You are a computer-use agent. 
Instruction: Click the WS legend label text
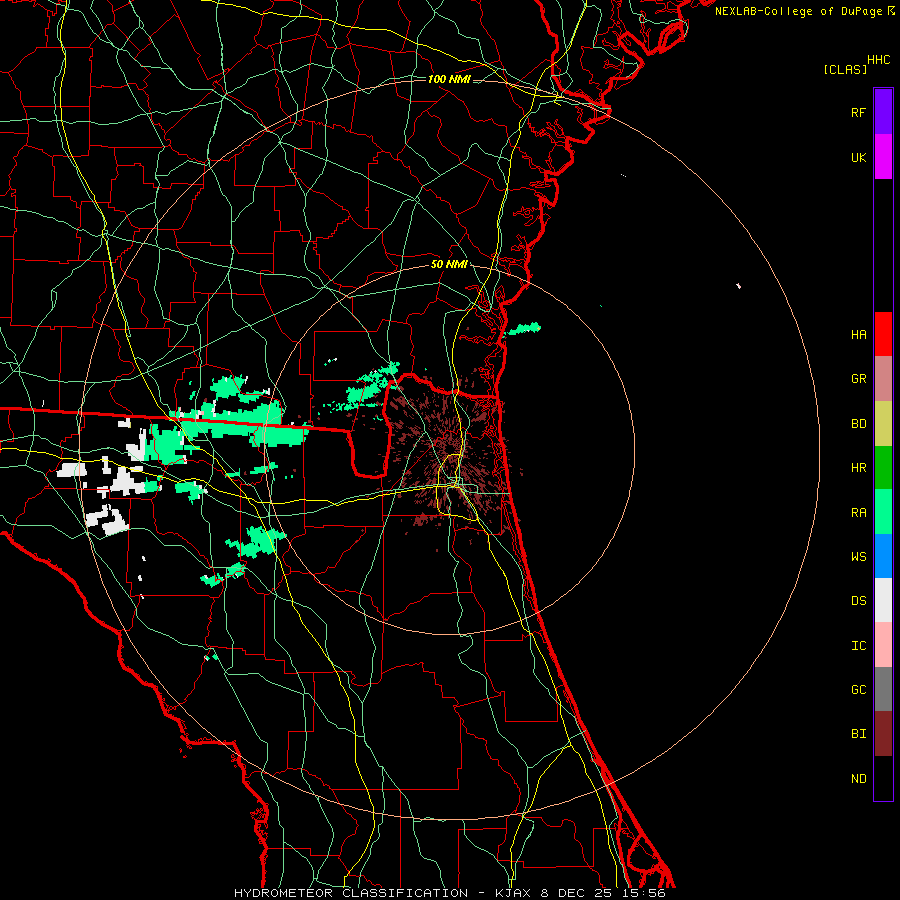coord(858,556)
